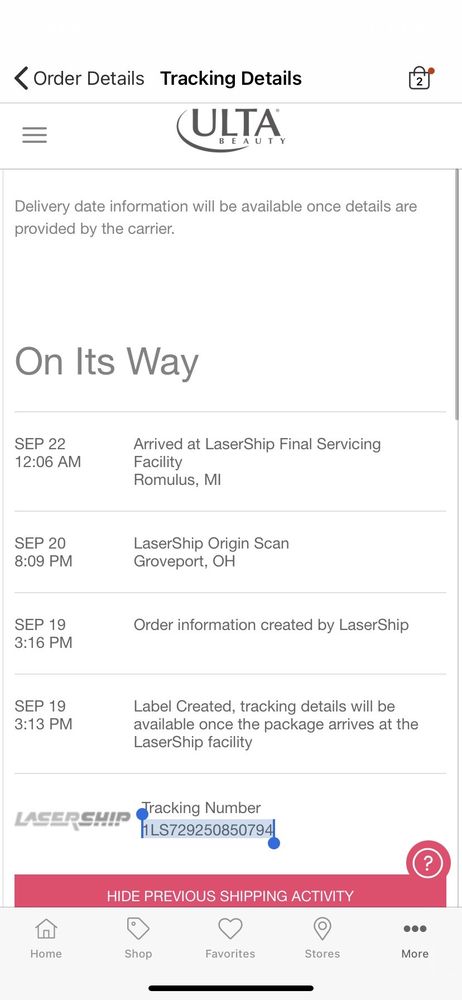
Task: Open the pink help question mark button
Action: coord(428,864)
